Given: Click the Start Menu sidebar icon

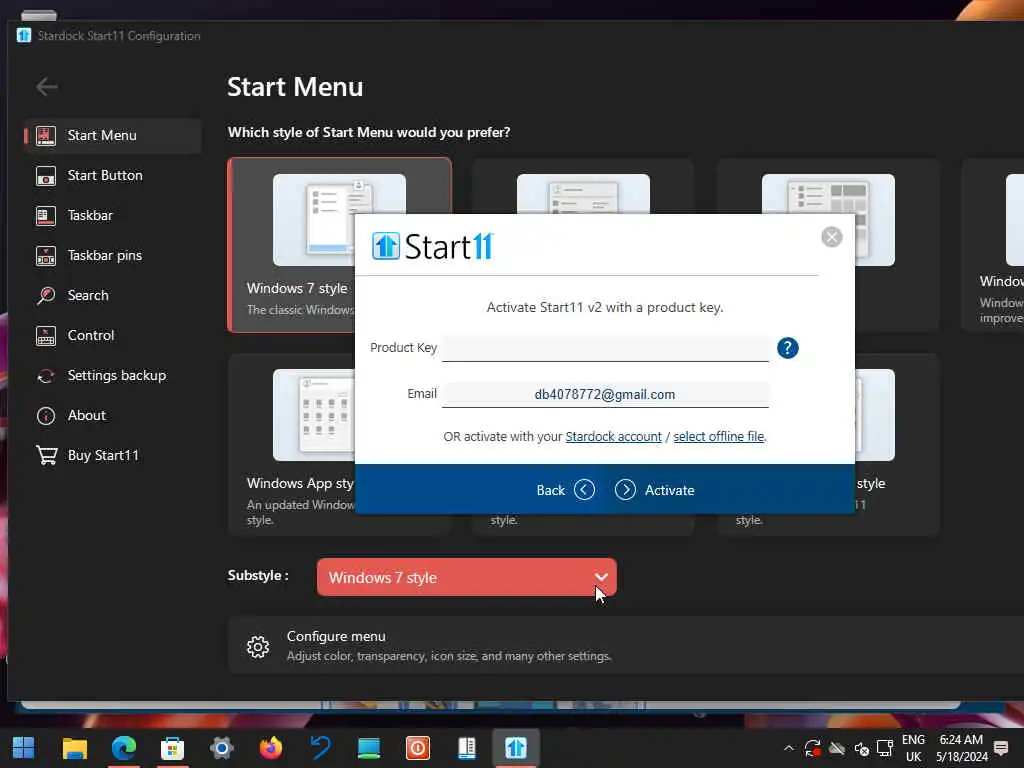Looking at the screenshot, I should tap(46, 135).
